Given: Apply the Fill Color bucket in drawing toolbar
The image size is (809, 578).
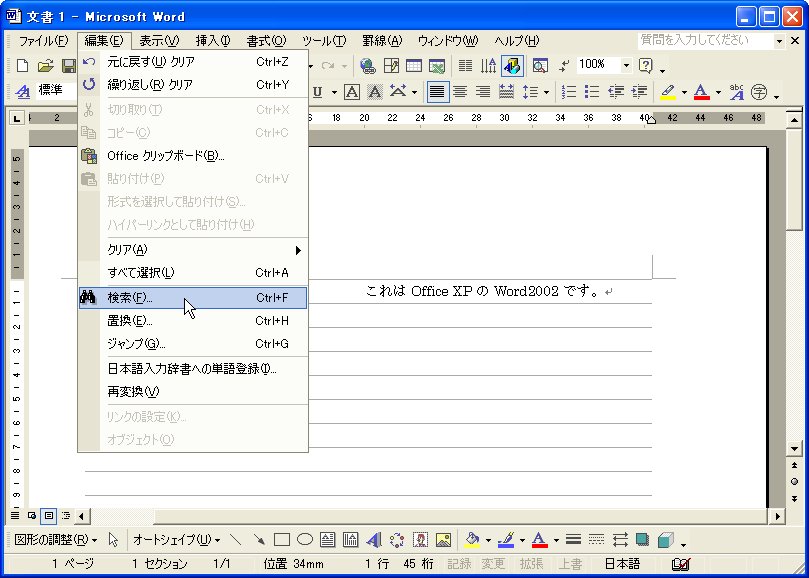Looking at the screenshot, I should point(472,540).
